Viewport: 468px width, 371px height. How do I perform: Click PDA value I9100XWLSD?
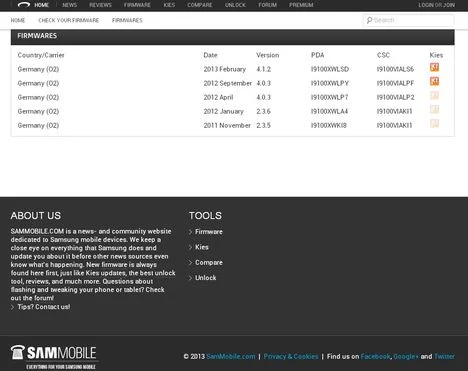[330, 69]
